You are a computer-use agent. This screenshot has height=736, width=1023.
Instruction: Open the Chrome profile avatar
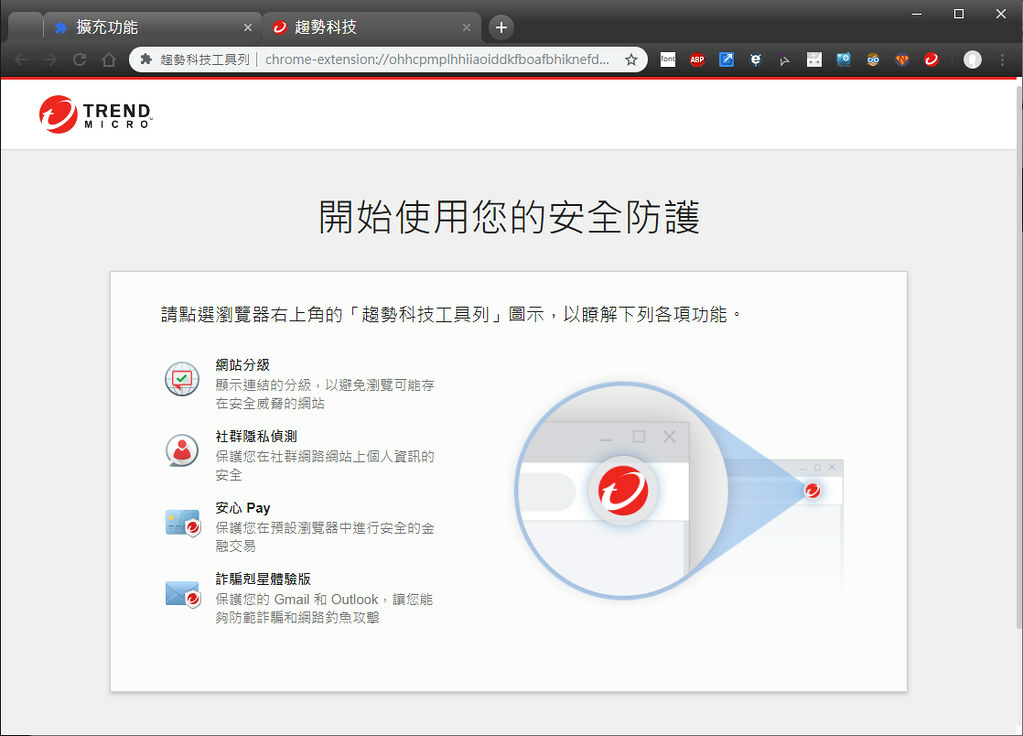tap(972, 60)
